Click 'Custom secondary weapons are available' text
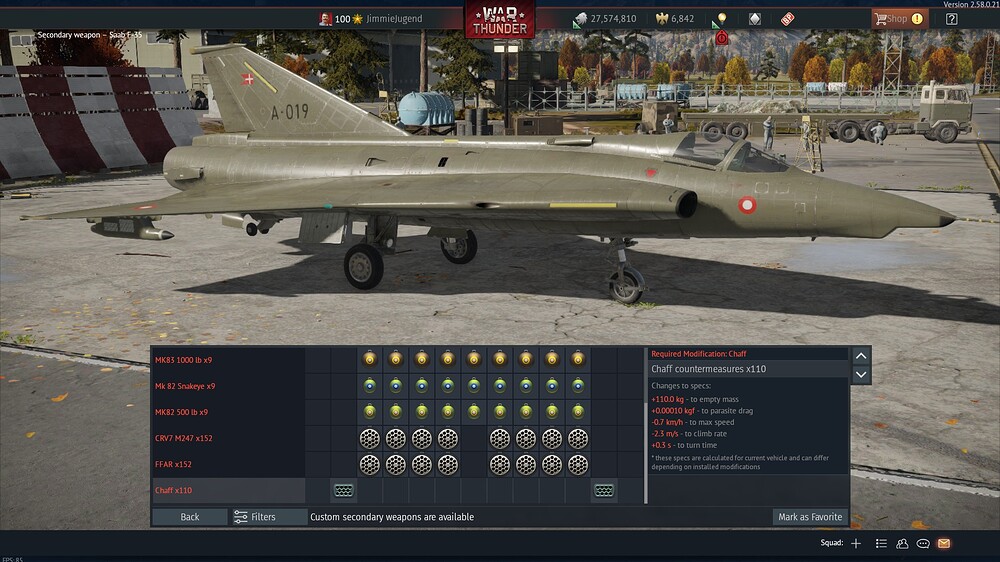 [392, 517]
